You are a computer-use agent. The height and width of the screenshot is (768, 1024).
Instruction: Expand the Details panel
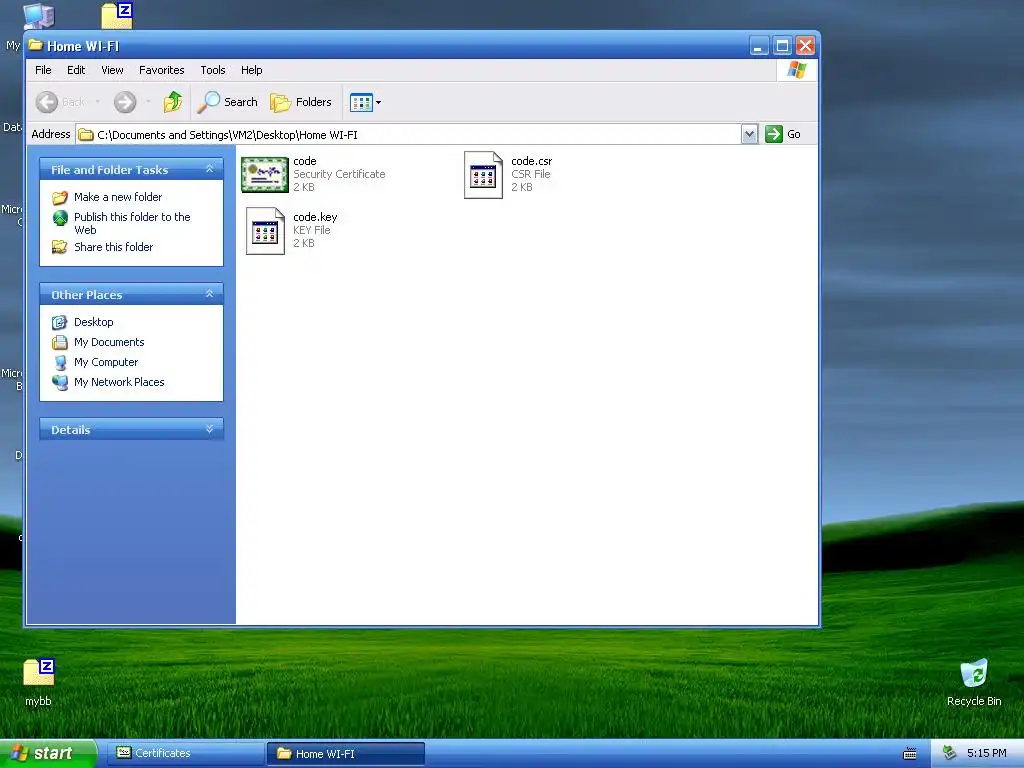click(210, 429)
